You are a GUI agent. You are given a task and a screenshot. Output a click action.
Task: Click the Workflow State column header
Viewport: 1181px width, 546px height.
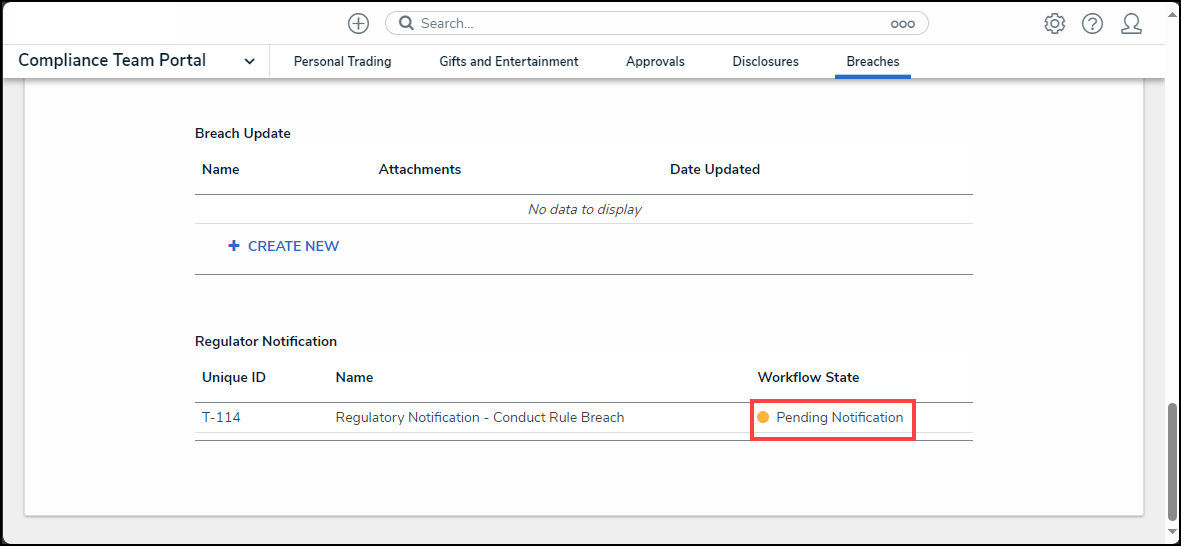[808, 377]
